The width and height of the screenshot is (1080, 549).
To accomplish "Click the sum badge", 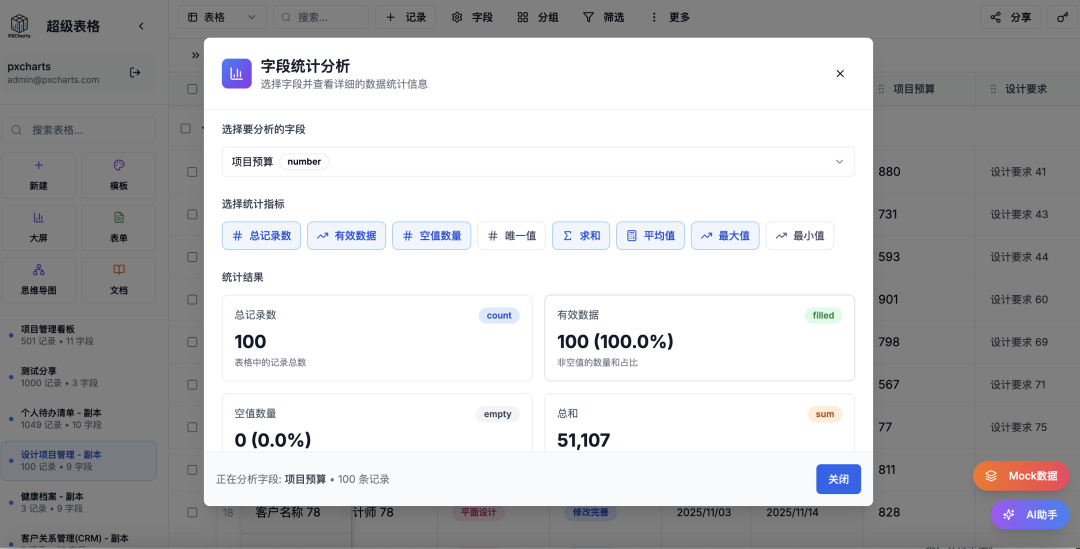I will point(824,414).
